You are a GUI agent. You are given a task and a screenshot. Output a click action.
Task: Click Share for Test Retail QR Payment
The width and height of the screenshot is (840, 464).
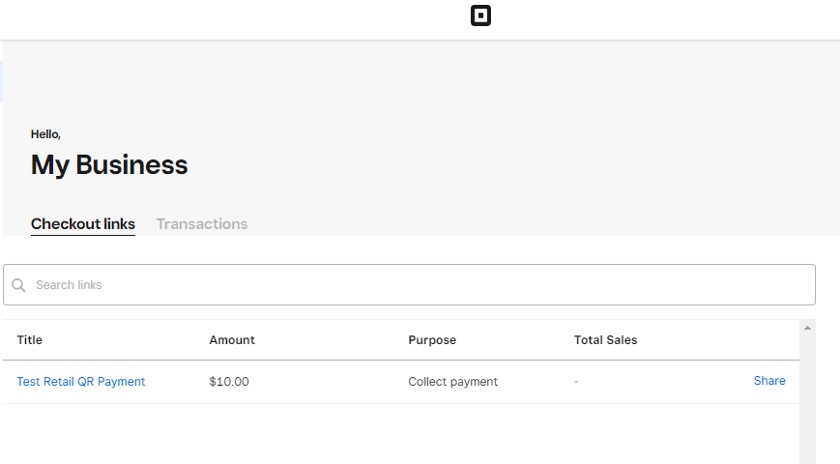tap(769, 381)
